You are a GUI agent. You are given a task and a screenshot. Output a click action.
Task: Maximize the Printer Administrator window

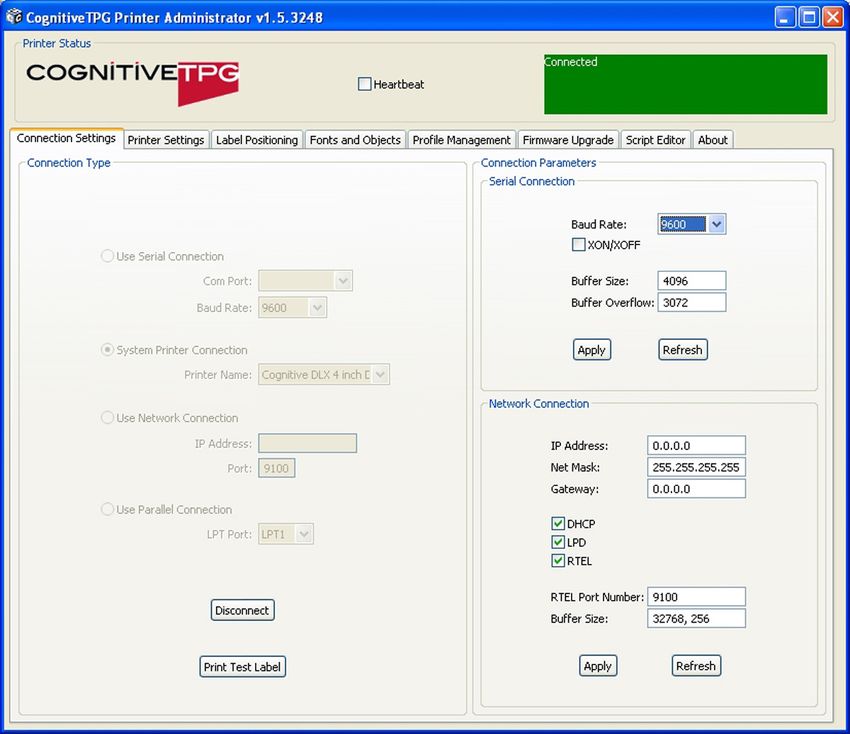[809, 17]
